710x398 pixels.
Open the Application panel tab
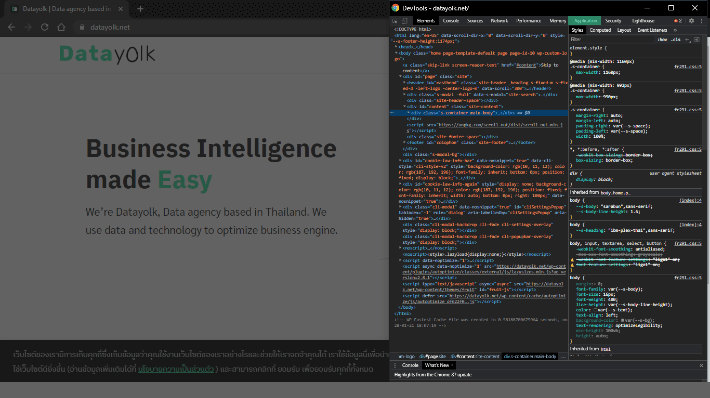(585, 21)
